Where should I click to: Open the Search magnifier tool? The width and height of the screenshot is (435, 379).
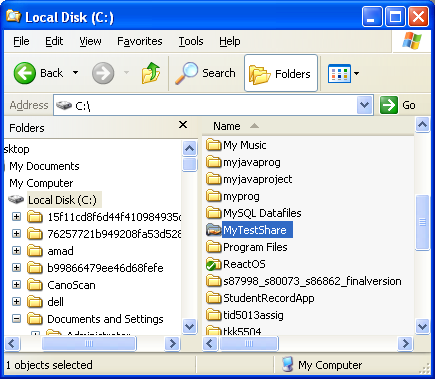click(x=205, y=73)
